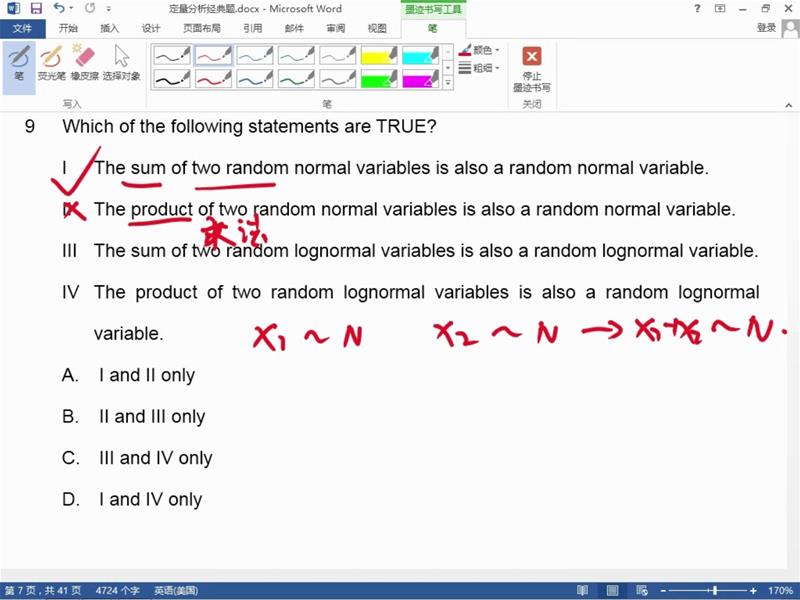Open zoom dialog via 170% level

(x=780, y=591)
